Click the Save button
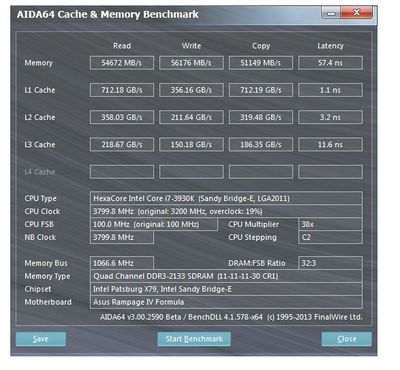Viewport: 400px width, 370px height. tap(41, 339)
